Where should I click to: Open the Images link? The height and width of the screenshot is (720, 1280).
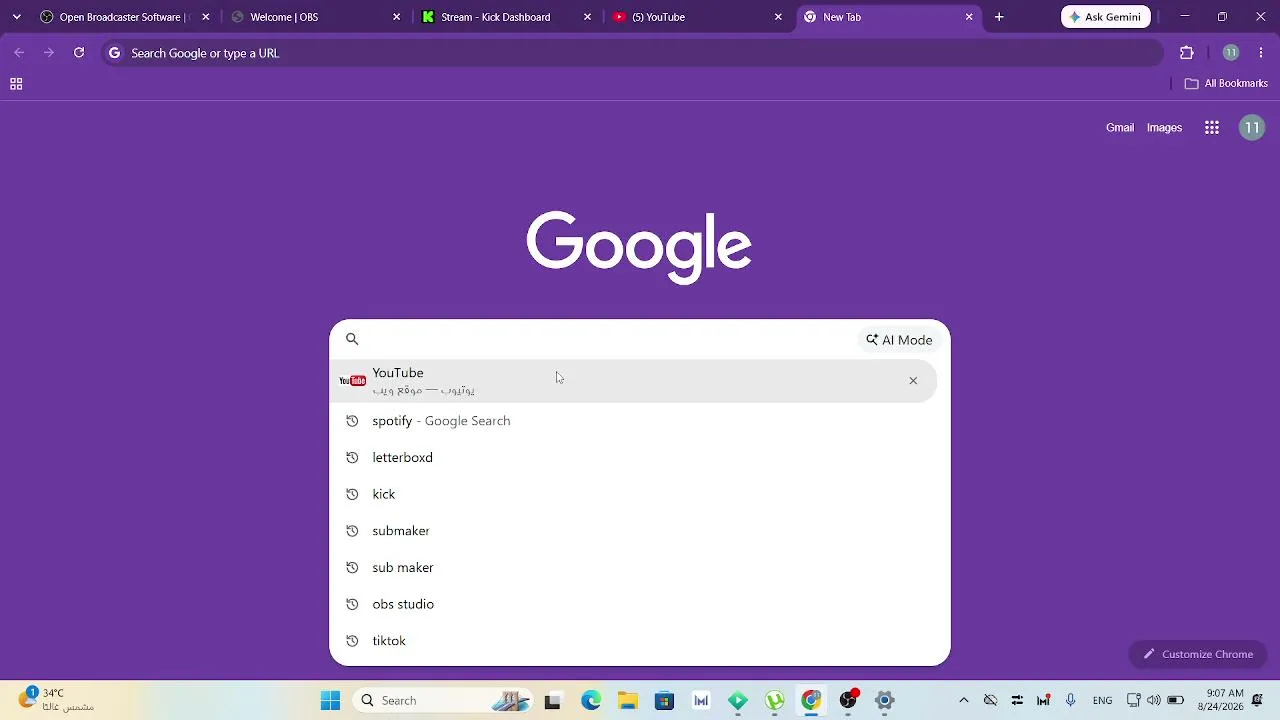pos(1164,128)
